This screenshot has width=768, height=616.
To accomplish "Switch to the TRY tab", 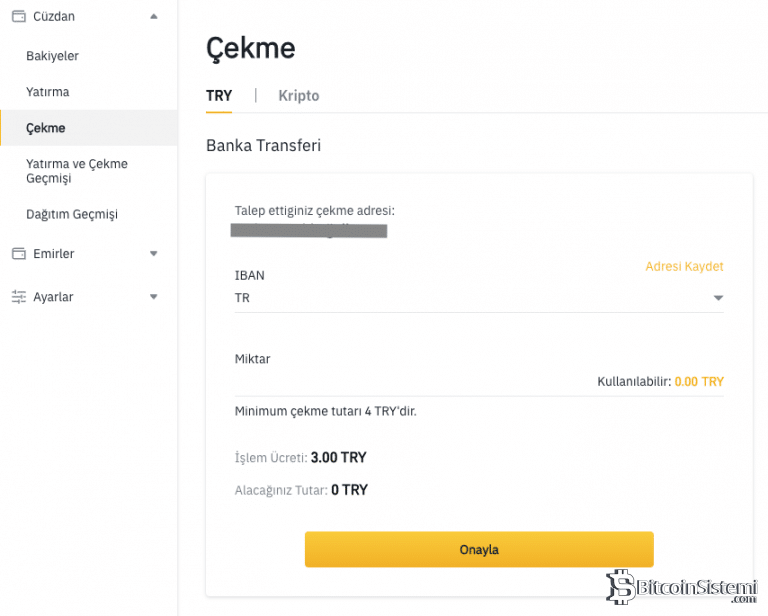I will [219, 96].
